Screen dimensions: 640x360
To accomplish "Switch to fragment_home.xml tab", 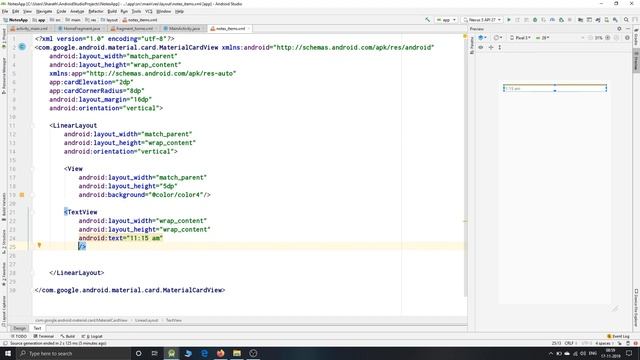I will 132,29.
